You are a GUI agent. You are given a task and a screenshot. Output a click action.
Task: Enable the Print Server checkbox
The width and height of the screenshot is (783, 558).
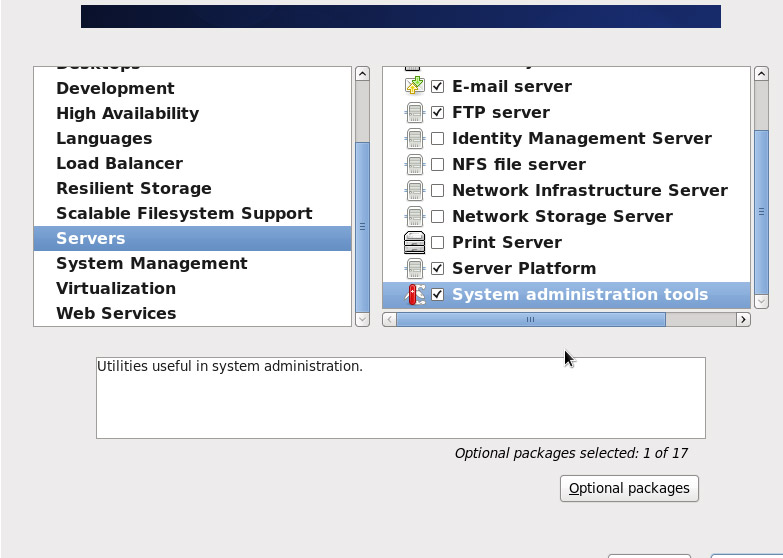(437, 242)
